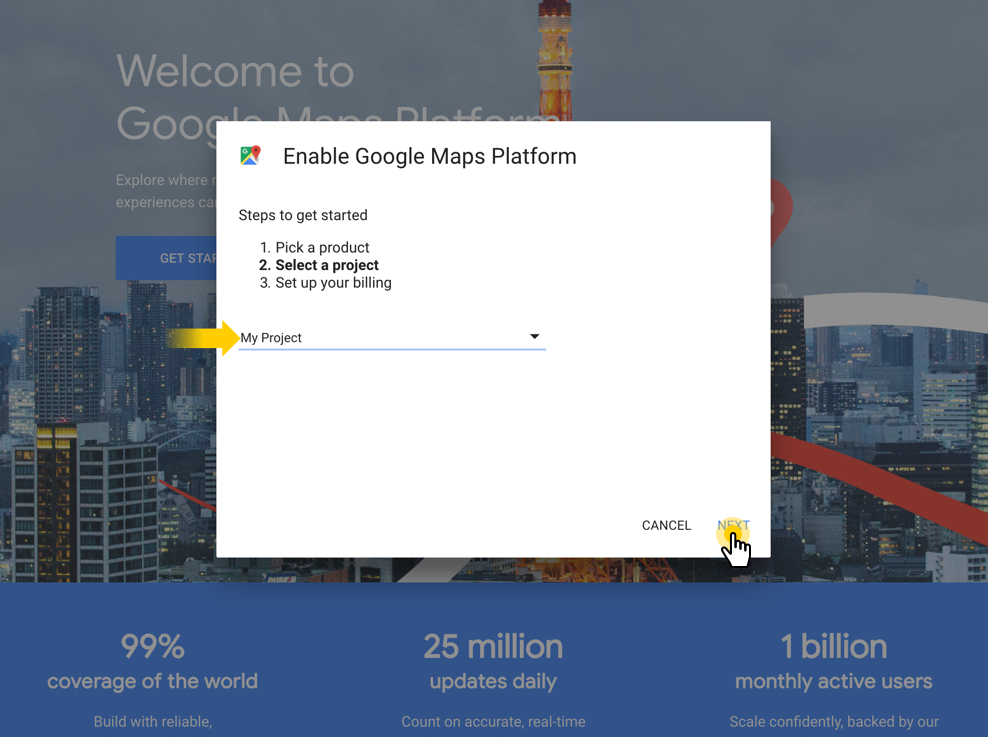Click the dropdown arrow beside My Project

point(534,336)
